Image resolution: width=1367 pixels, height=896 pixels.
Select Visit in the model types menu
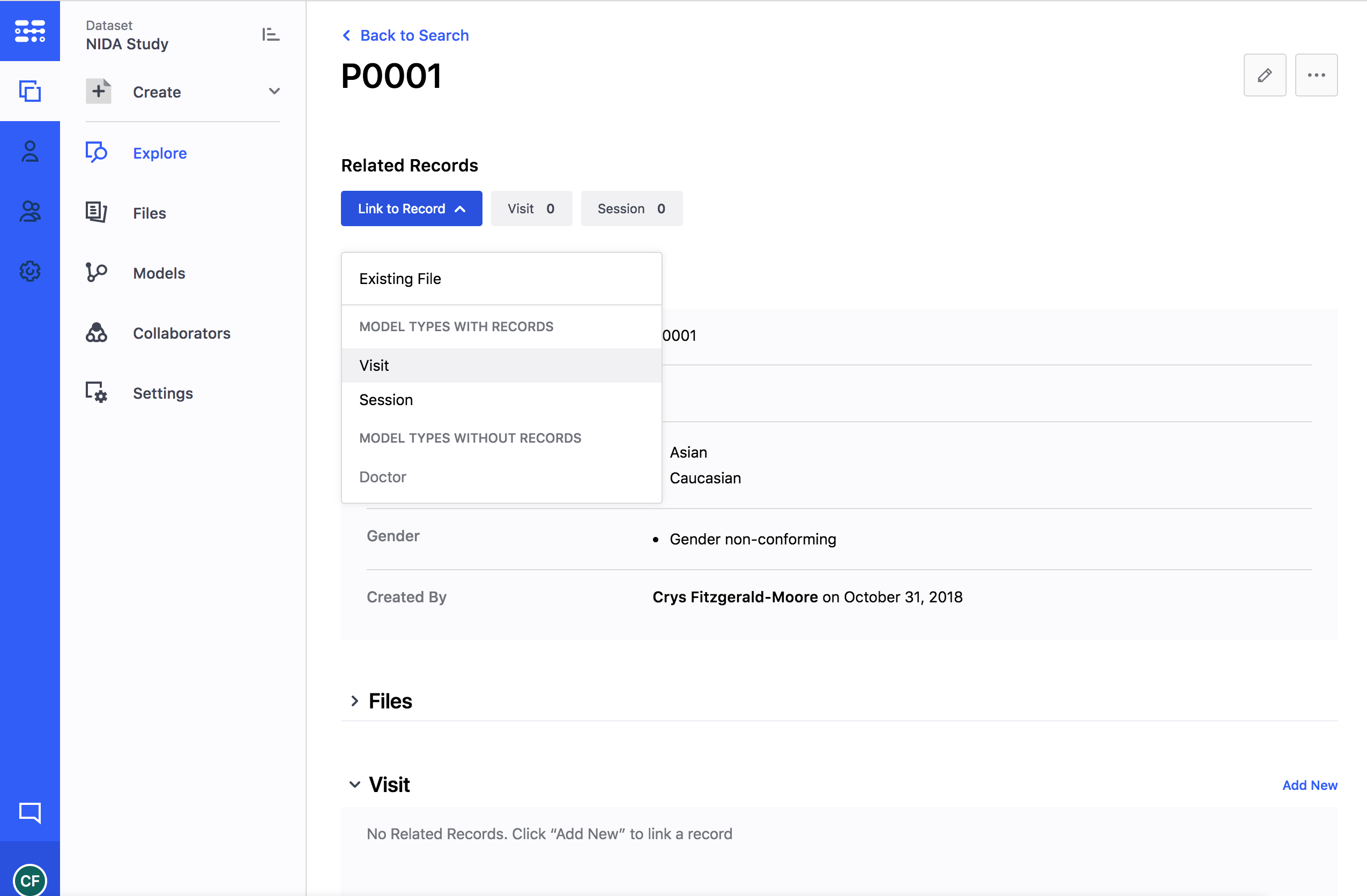point(374,365)
